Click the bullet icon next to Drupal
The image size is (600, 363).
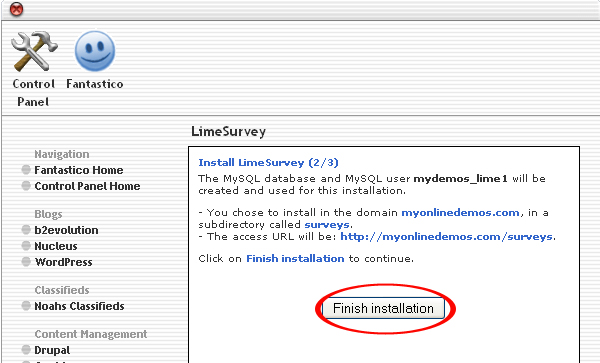tap(26, 350)
